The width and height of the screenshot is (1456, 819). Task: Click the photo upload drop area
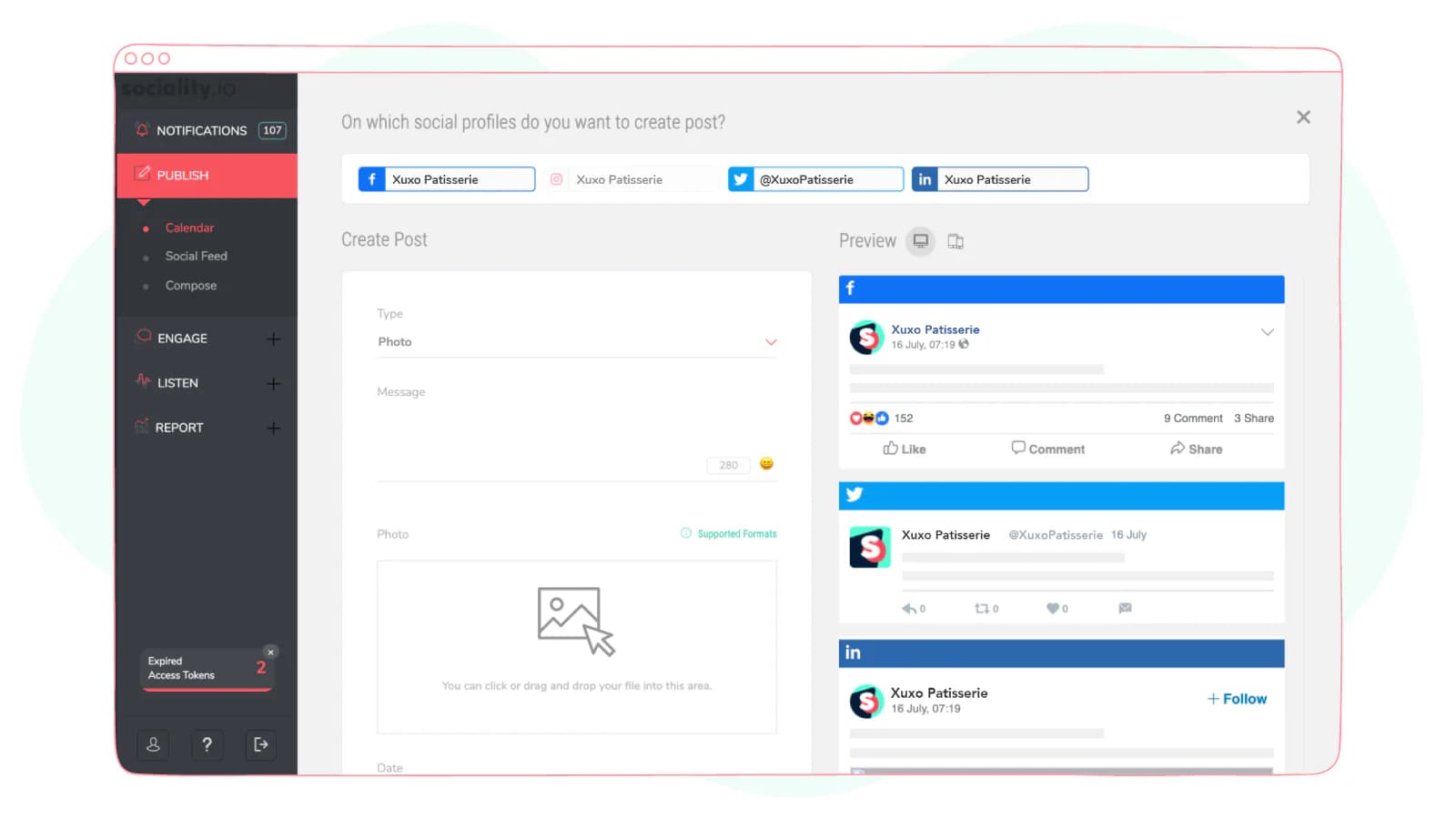[x=577, y=647]
